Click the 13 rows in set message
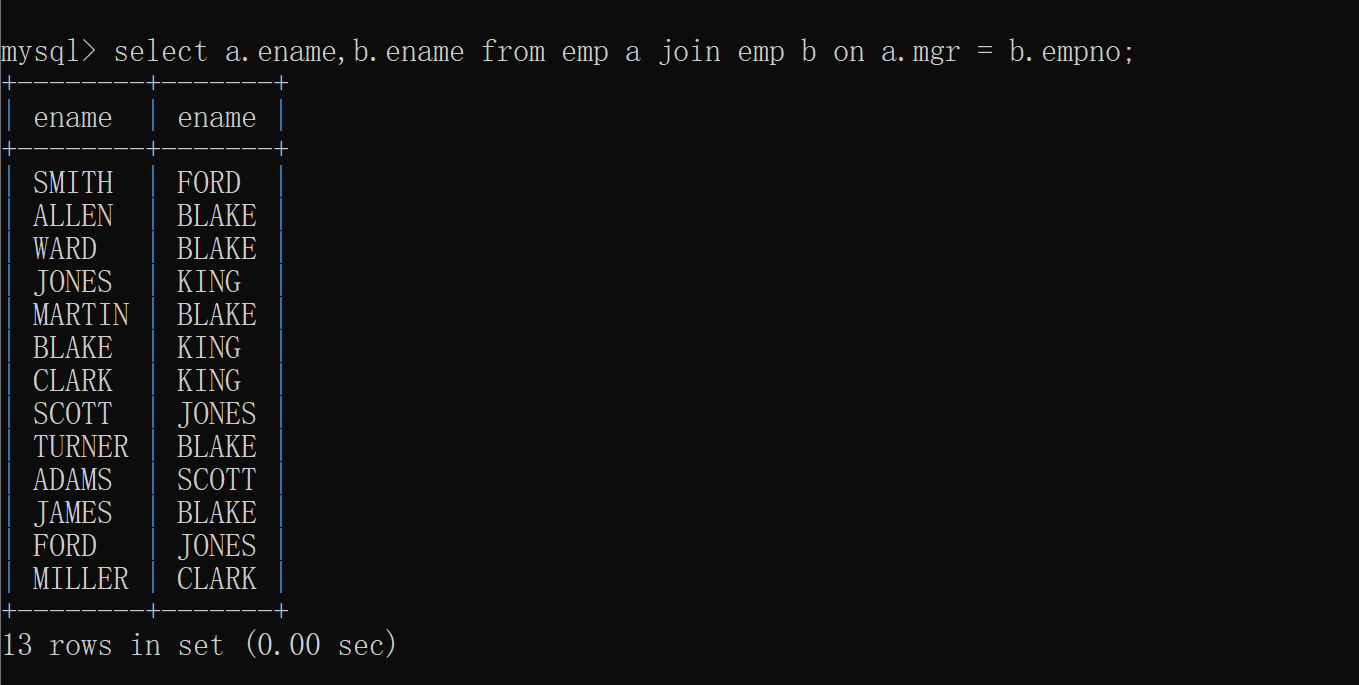Viewport: 1359px width, 685px height. (199, 645)
